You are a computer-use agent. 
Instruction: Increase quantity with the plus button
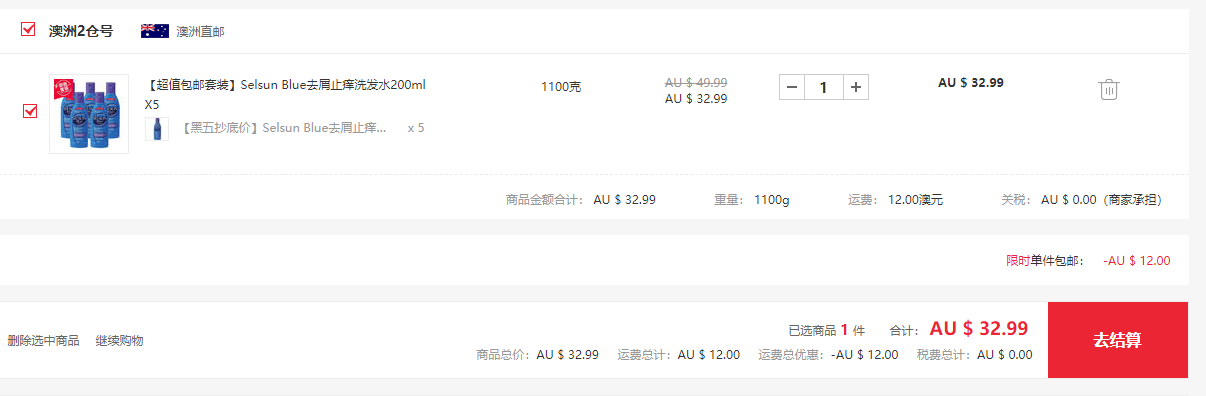(x=856, y=87)
